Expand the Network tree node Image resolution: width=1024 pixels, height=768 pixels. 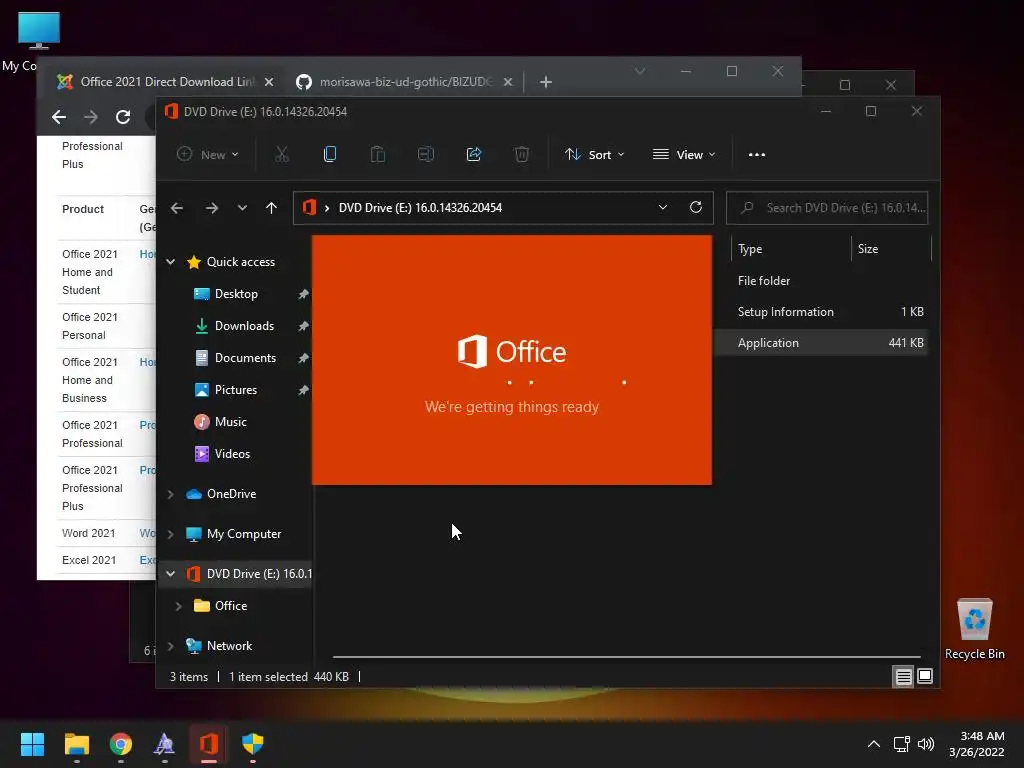pyautogui.click(x=170, y=646)
